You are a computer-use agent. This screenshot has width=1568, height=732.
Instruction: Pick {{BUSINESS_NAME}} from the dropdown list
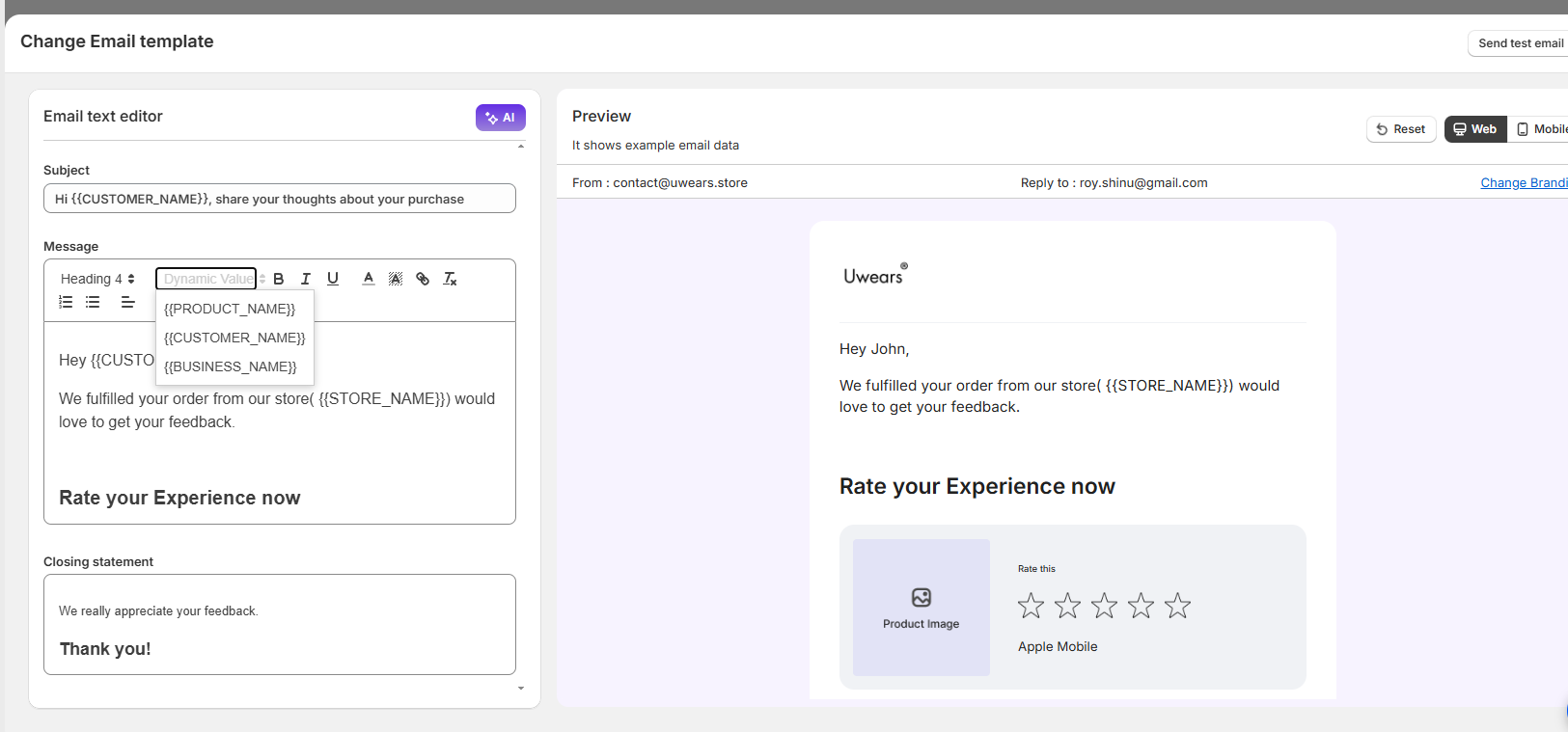coord(231,366)
